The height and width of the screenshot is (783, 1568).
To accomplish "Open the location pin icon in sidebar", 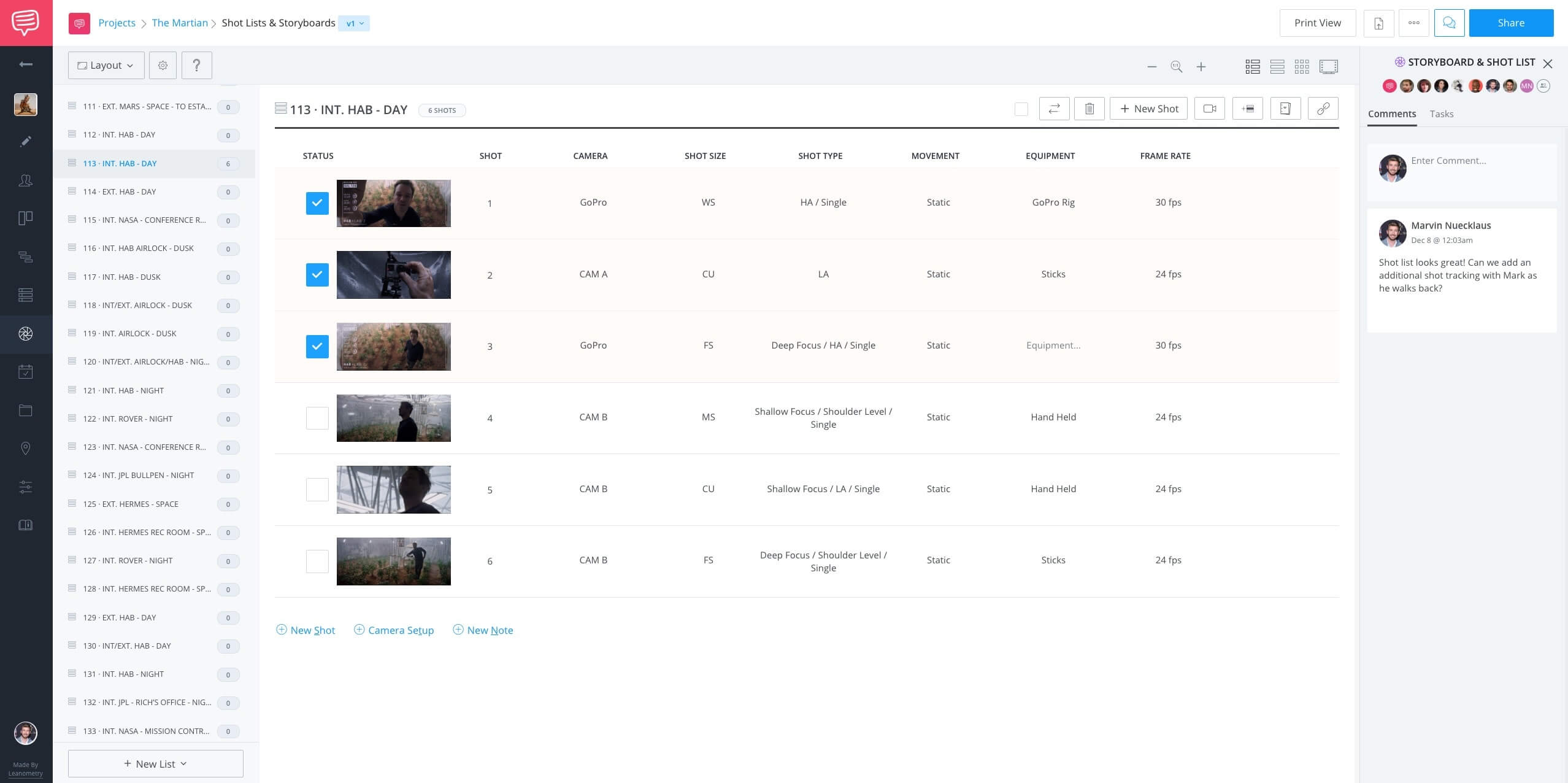I will click(26, 449).
